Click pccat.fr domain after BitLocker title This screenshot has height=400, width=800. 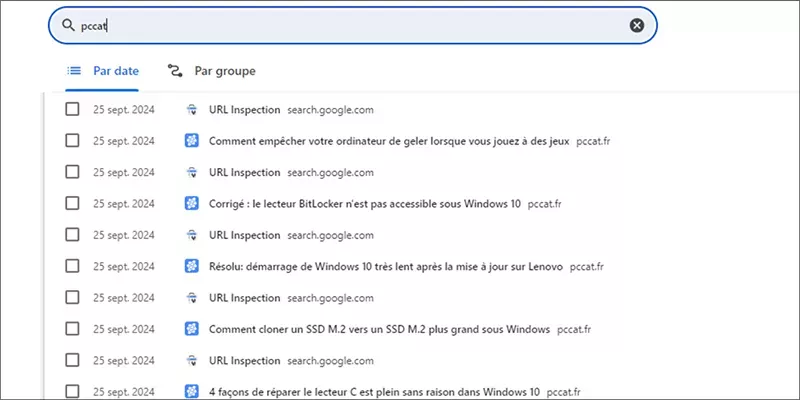(544, 204)
